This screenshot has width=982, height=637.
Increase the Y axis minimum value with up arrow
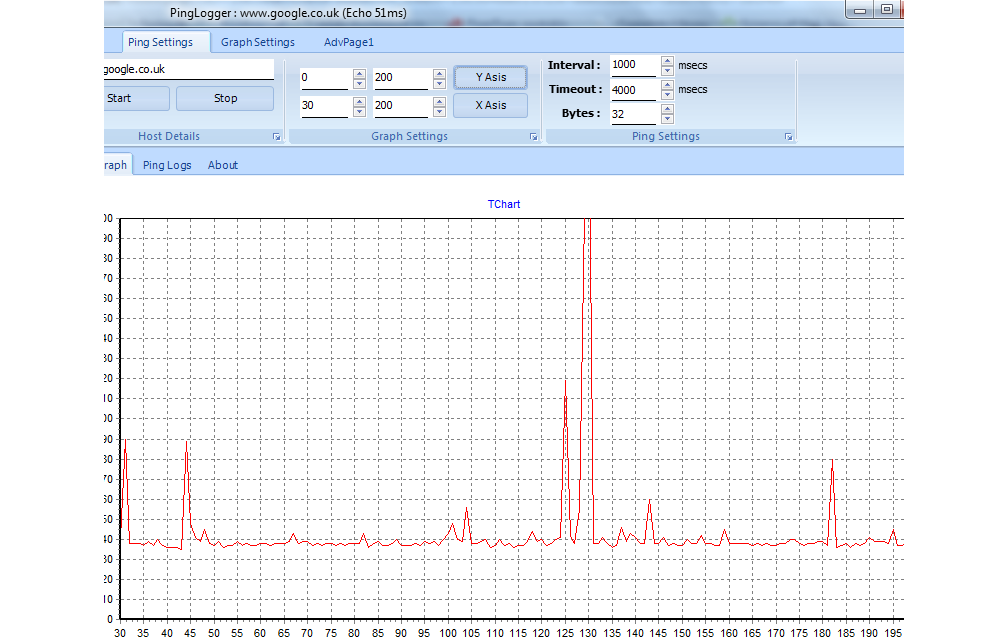[359, 73]
